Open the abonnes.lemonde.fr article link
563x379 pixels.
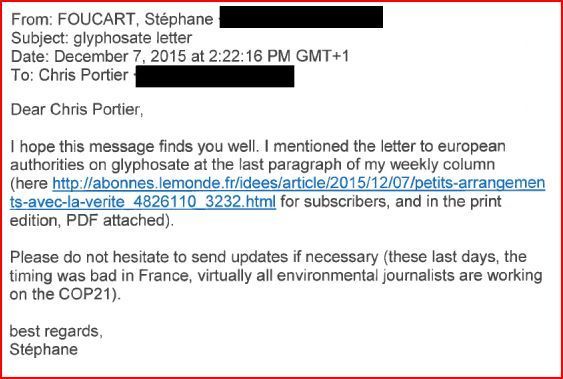(x=299, y=184)
